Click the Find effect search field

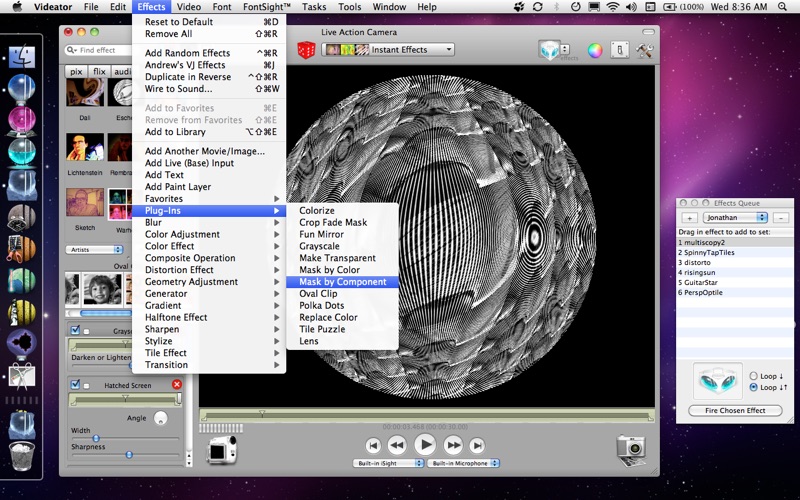point(98,50)
